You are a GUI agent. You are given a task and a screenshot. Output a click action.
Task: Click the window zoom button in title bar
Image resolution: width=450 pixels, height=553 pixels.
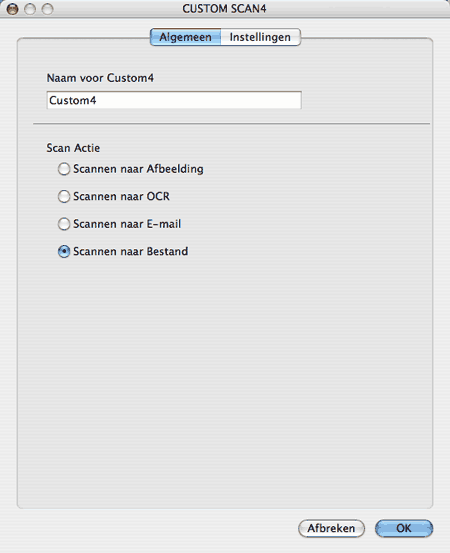[x=47, y=9]
